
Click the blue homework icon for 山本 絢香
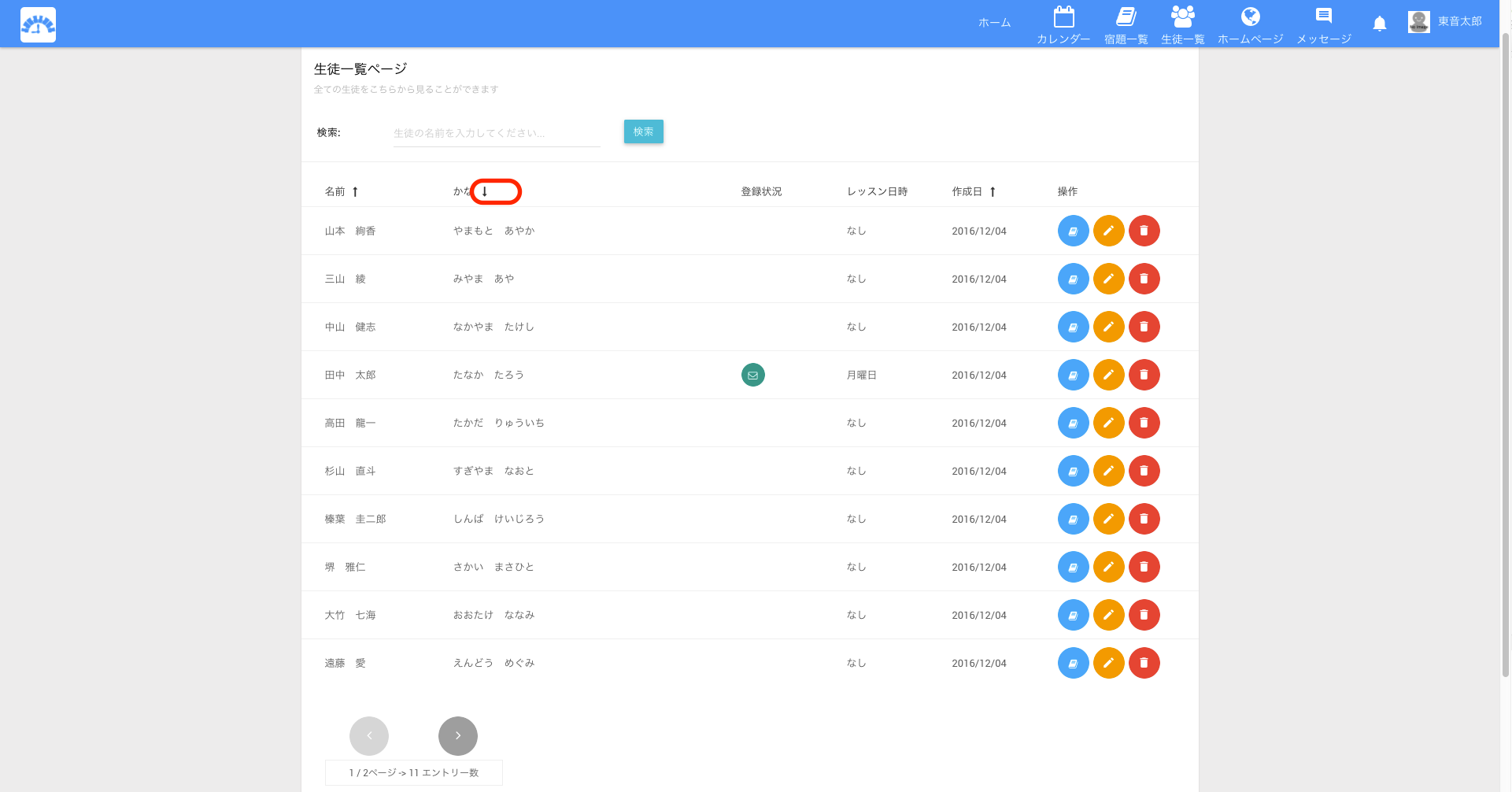1073,231
